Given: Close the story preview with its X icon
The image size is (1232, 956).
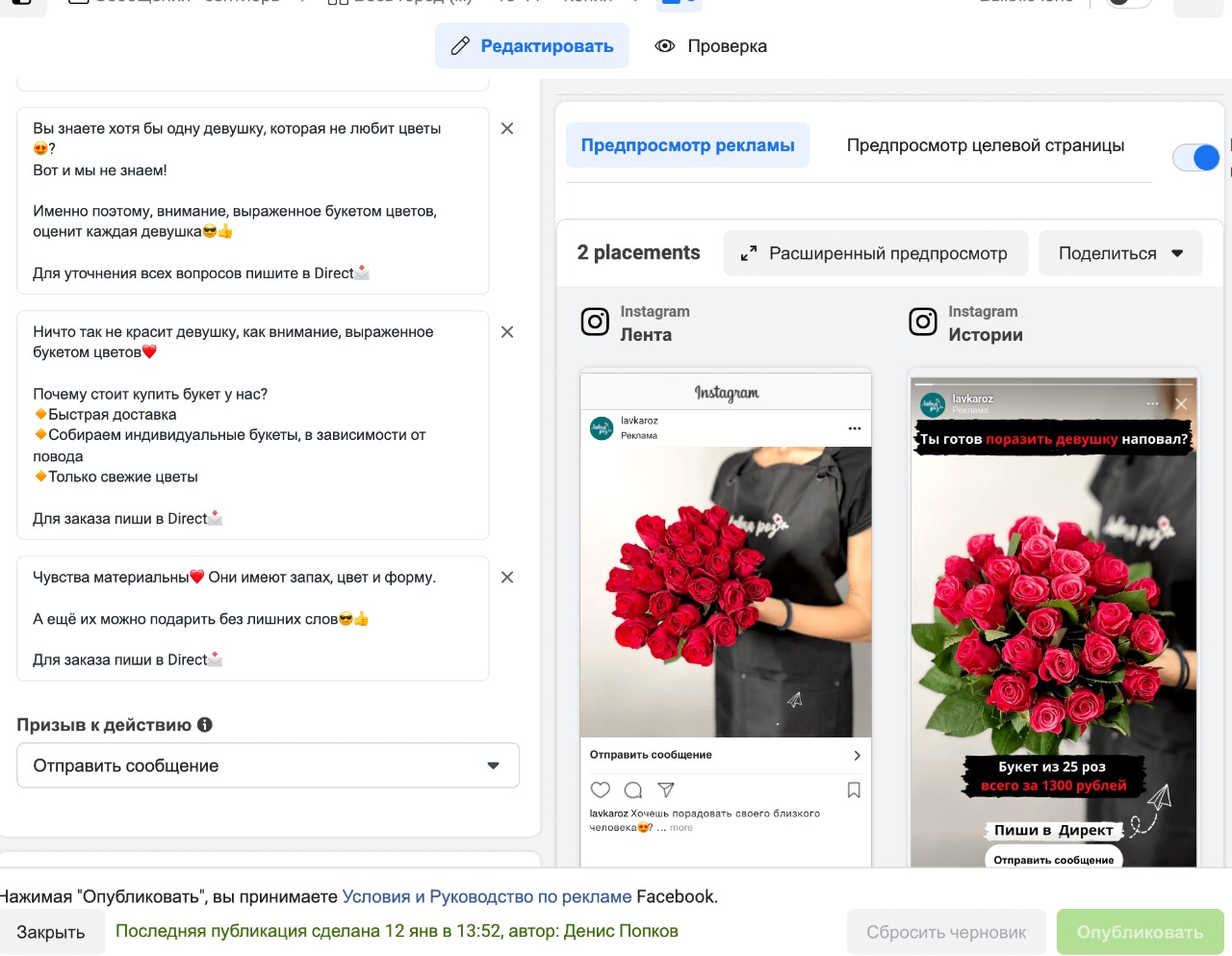Looking at the screenshot, I should pyautogui.click(x=1181, y=404).
